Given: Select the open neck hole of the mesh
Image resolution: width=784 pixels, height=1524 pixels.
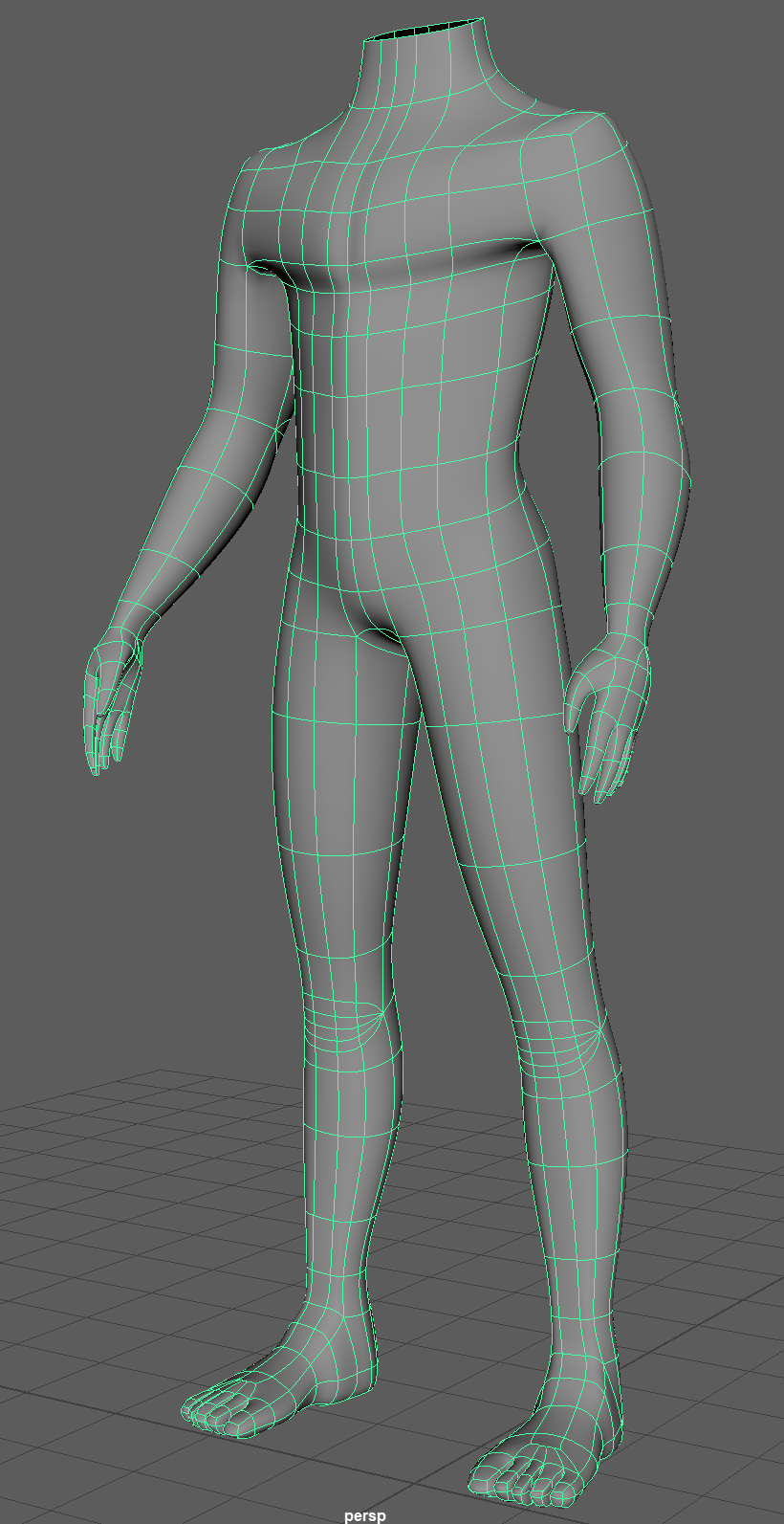Looking at the screenshot, I should [x=422, y=31].
